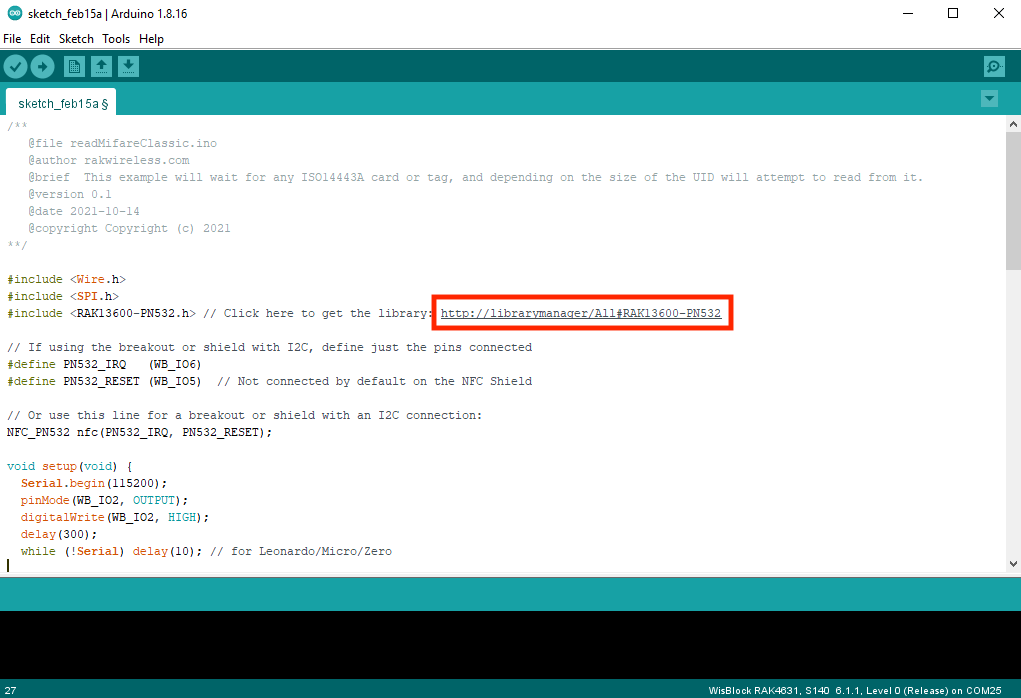The width and height of the screenshot is (1021, 698).
Task: Click the black console output area
Action: tap(510, 645)
